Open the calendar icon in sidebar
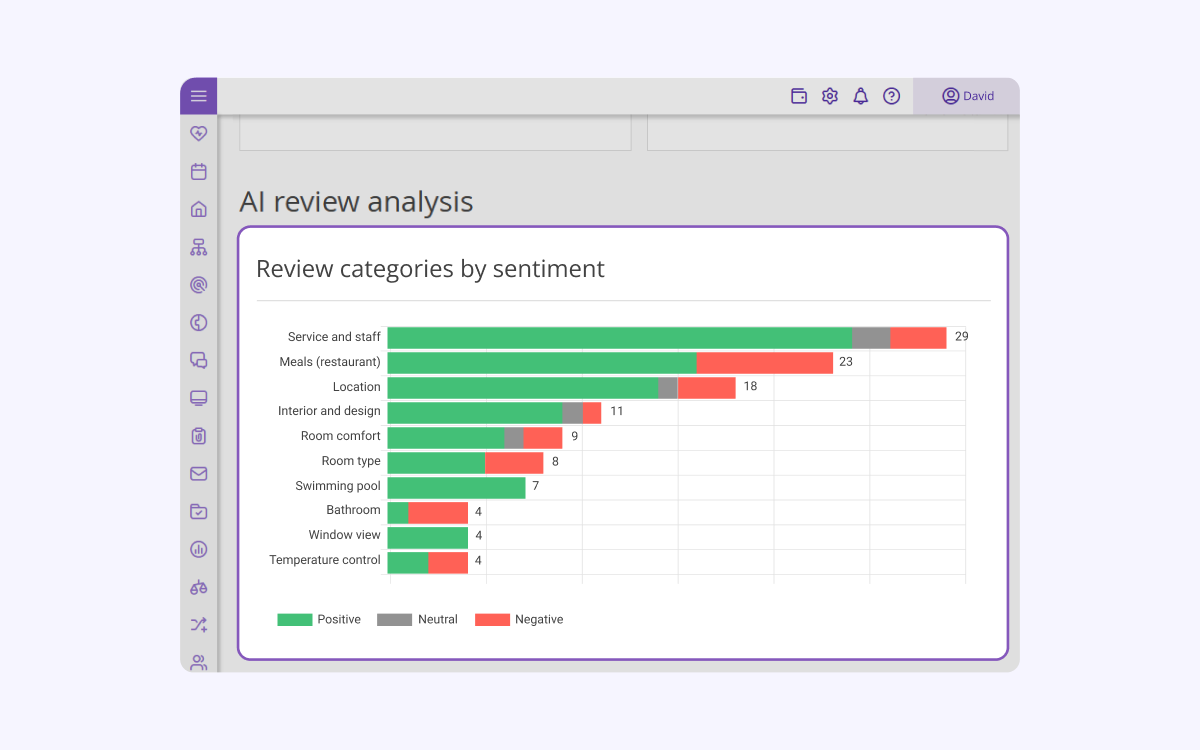Image resolution: width=1200 pixels, height=750 pixels. tap(199, 171)
